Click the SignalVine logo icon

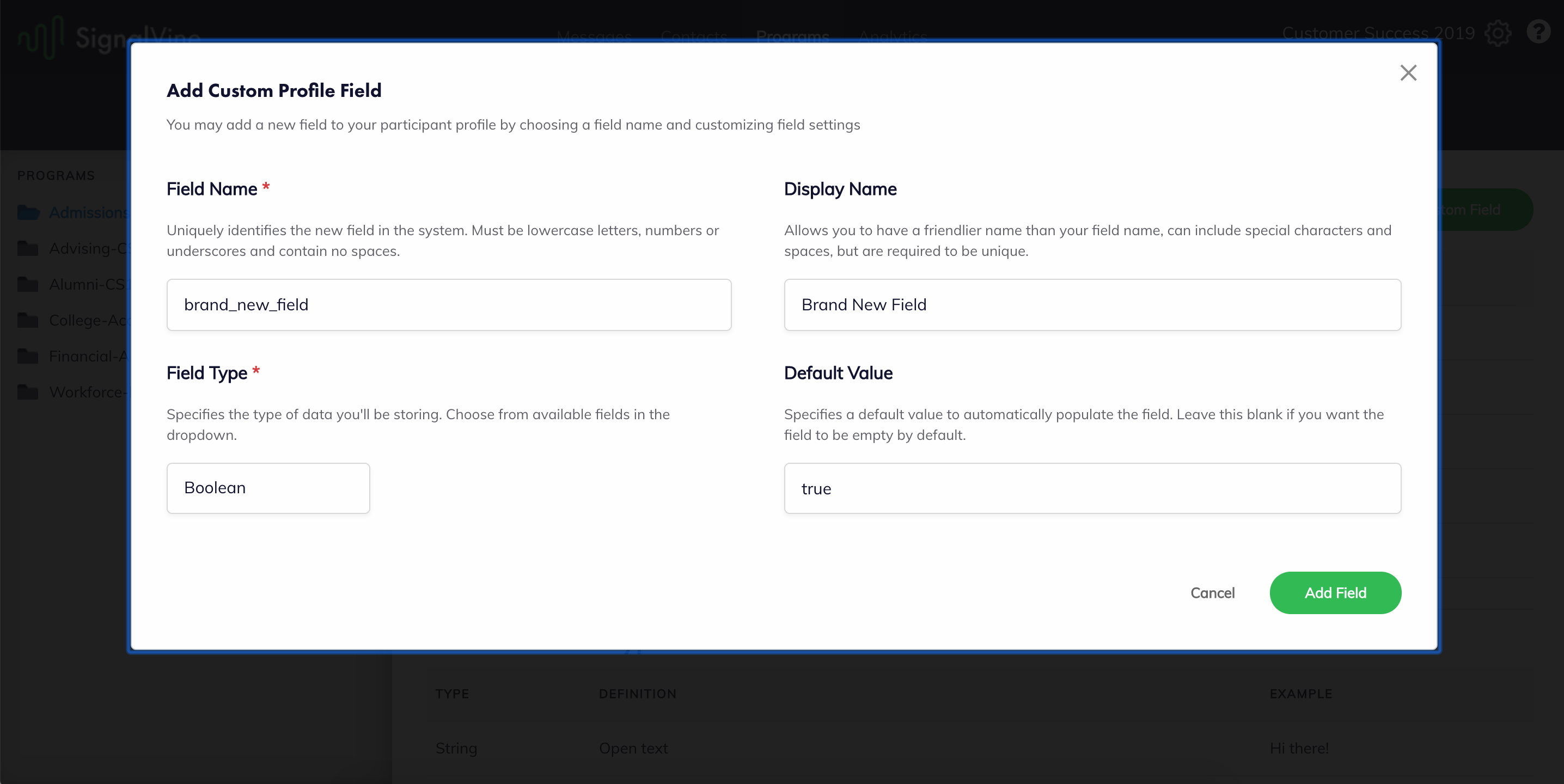(41, 36)
